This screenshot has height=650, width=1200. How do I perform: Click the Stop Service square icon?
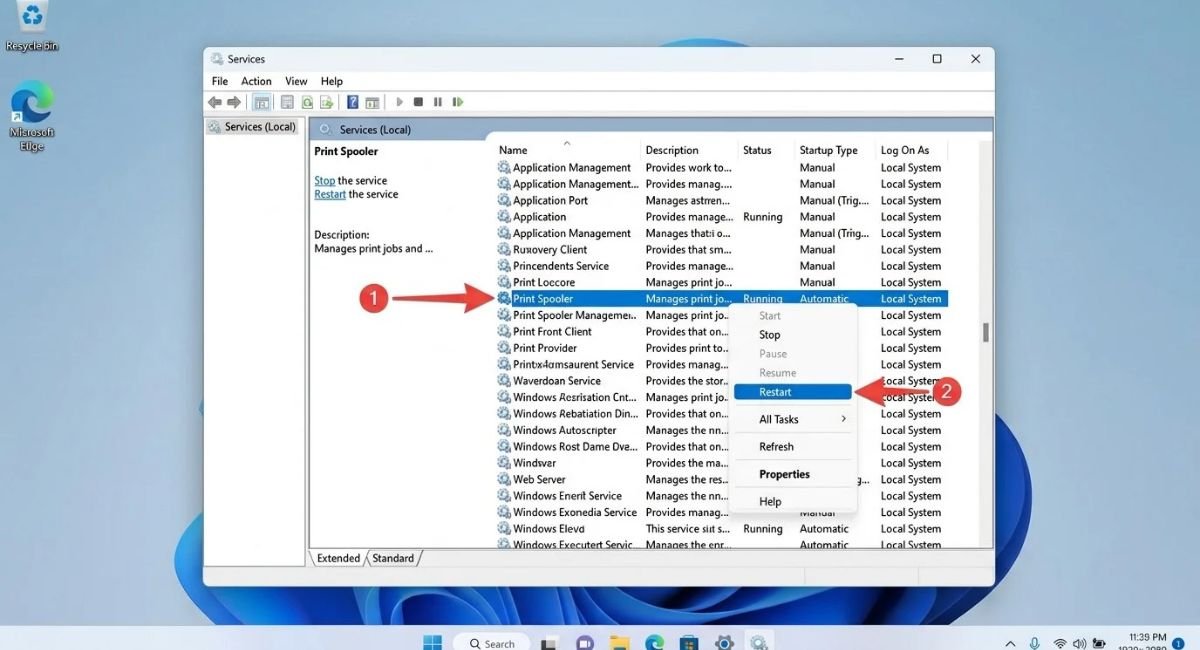pyautogui.click(x=418, y=102)
